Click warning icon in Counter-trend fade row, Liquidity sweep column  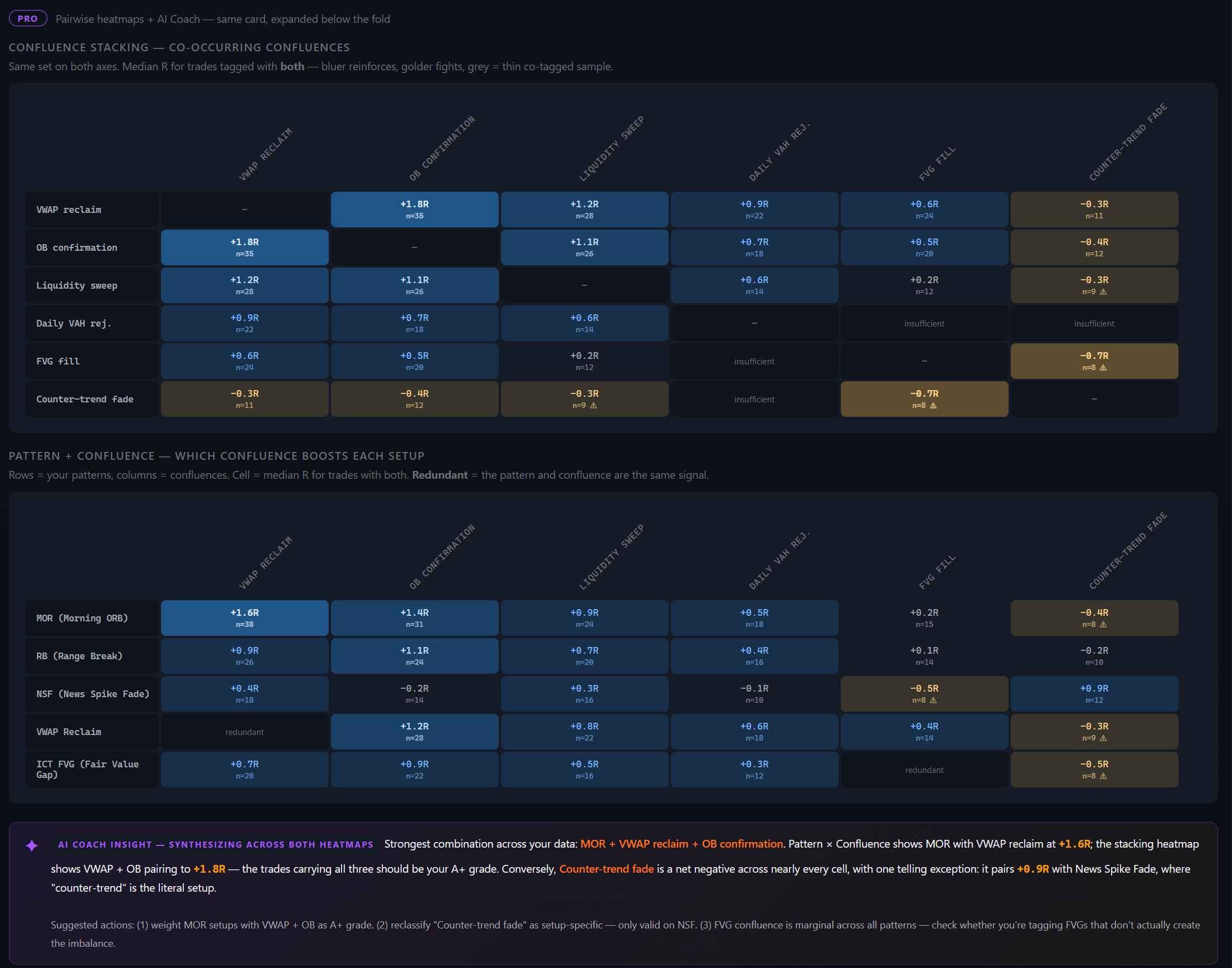(x=593, y=406)
